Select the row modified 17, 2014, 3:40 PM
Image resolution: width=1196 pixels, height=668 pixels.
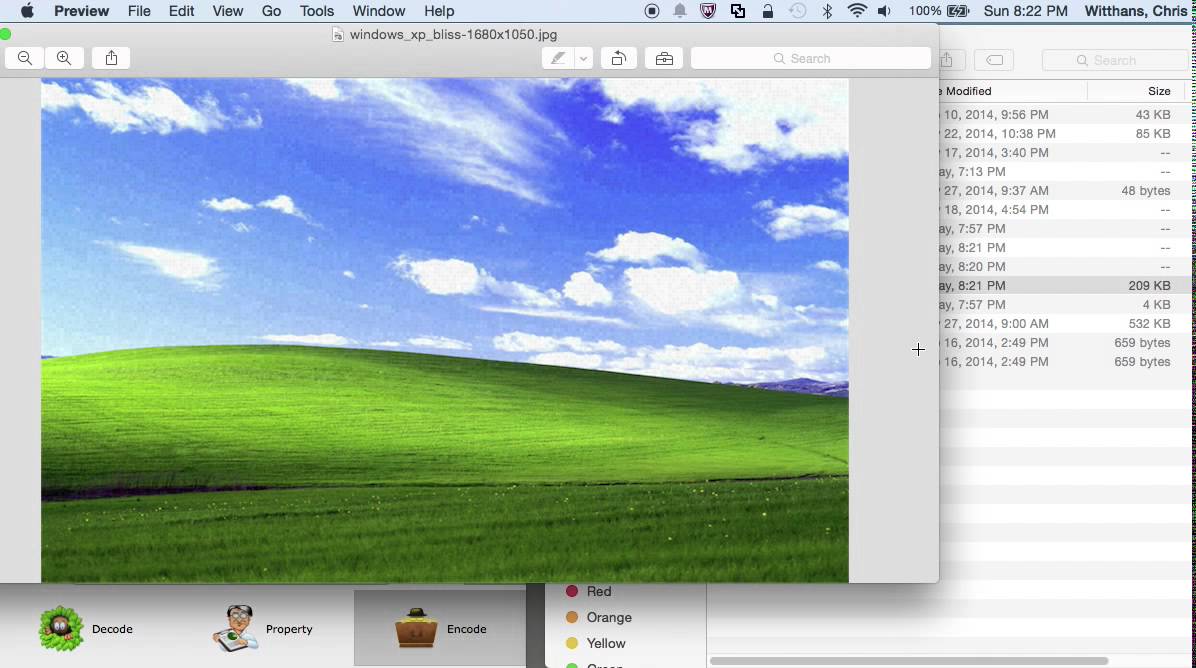(x=1065, y=153)
